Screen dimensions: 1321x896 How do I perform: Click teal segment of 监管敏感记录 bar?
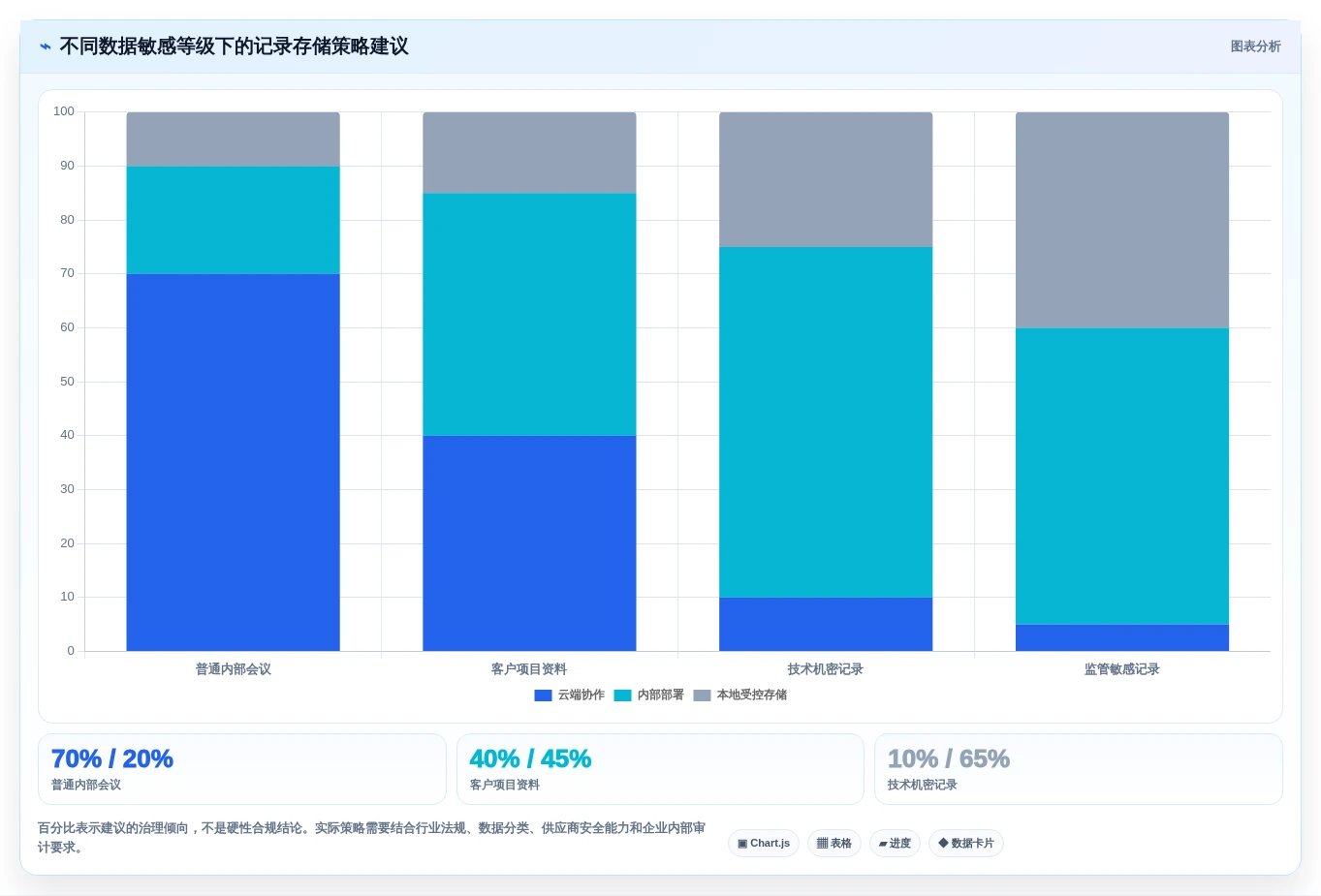point(1122,477)
